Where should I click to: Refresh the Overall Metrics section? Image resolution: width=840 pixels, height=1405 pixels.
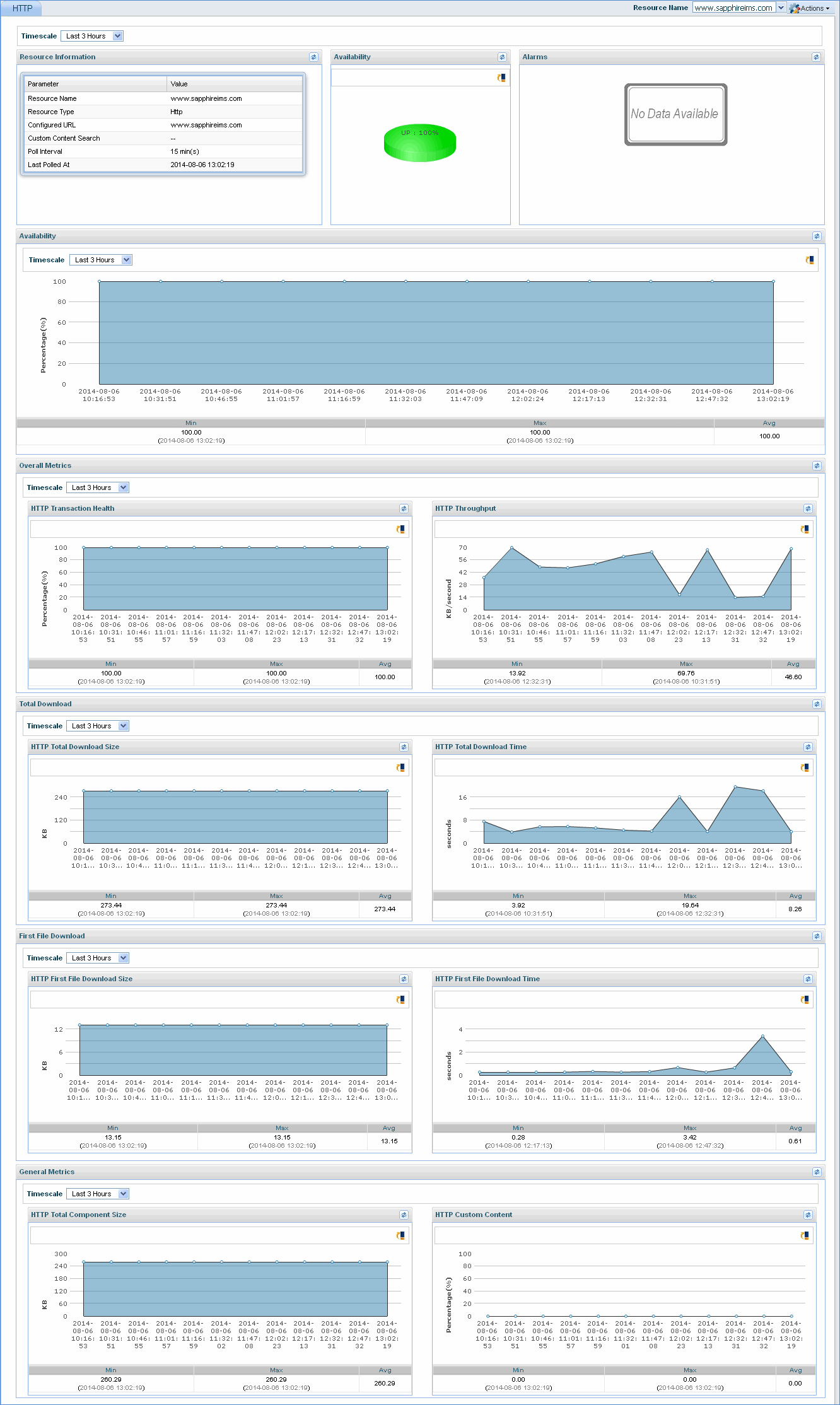tap(817, 465)
